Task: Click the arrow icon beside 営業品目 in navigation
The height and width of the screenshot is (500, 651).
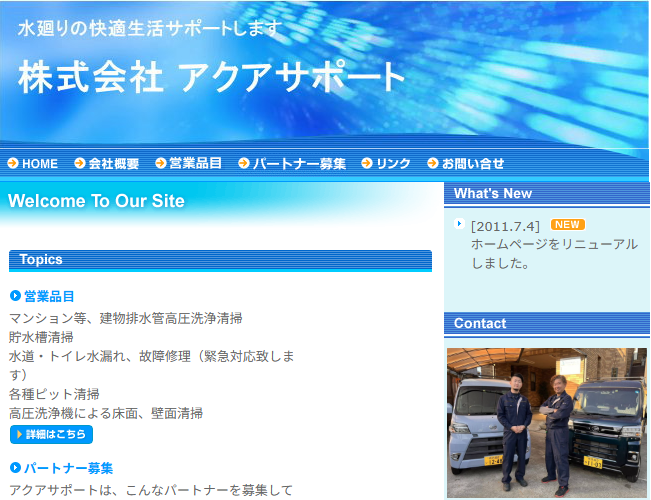Action: (161, 163)
